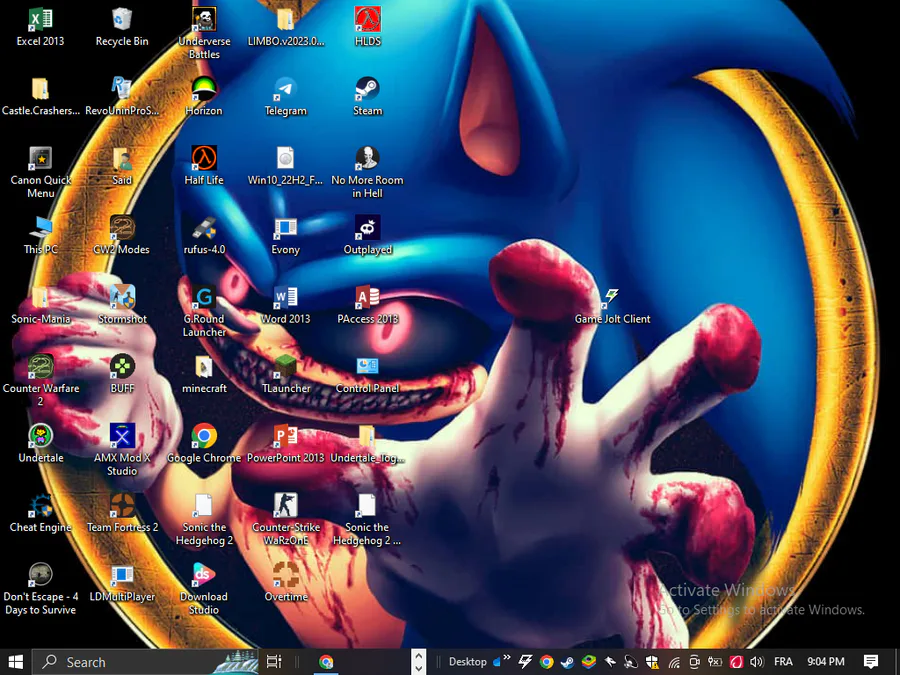Select the Overtime desktop icon
Image resolution: width=900 pixels, height=675 pixels.
[286, 583]
